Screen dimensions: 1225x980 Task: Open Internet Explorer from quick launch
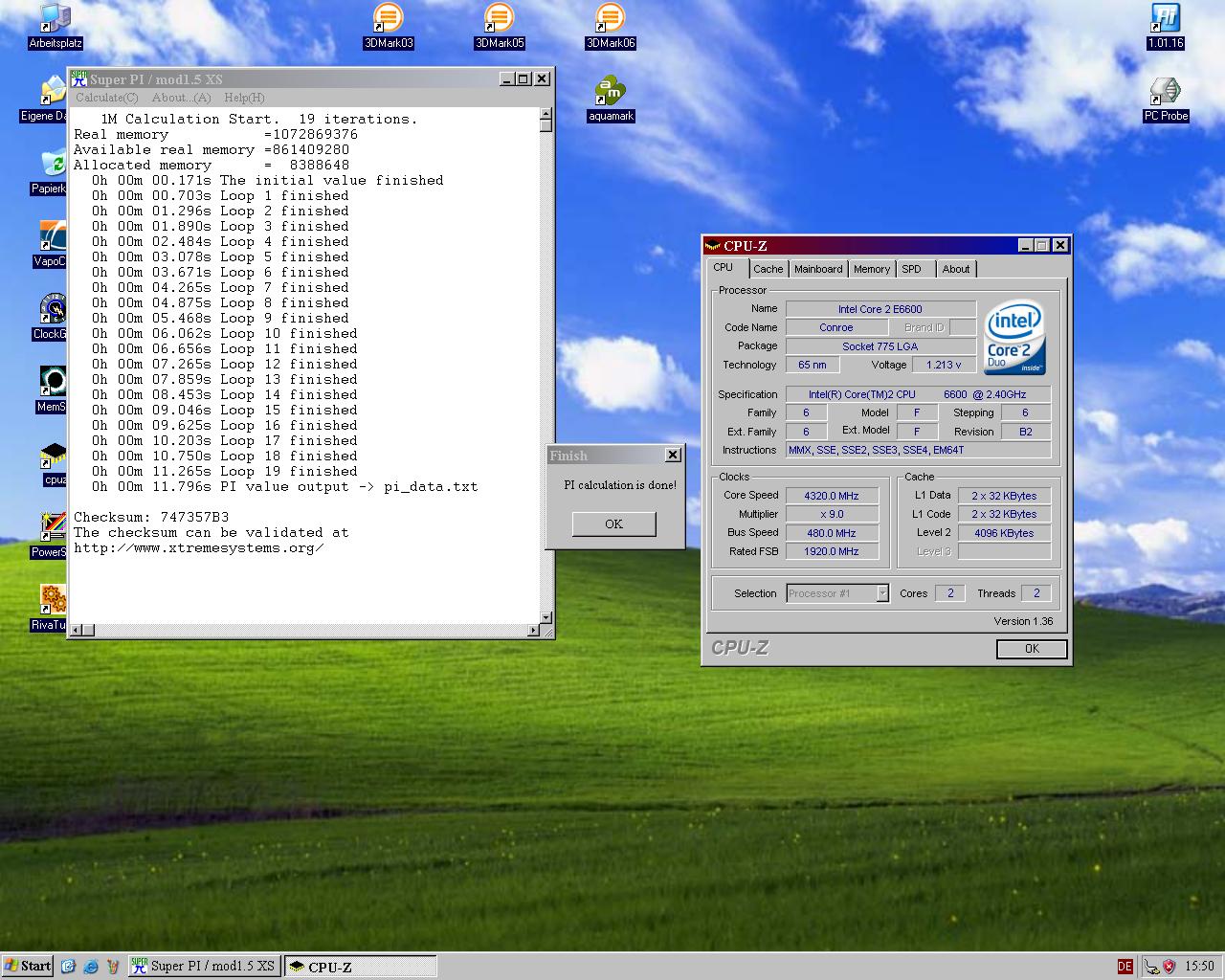click(x=91, y=966)
